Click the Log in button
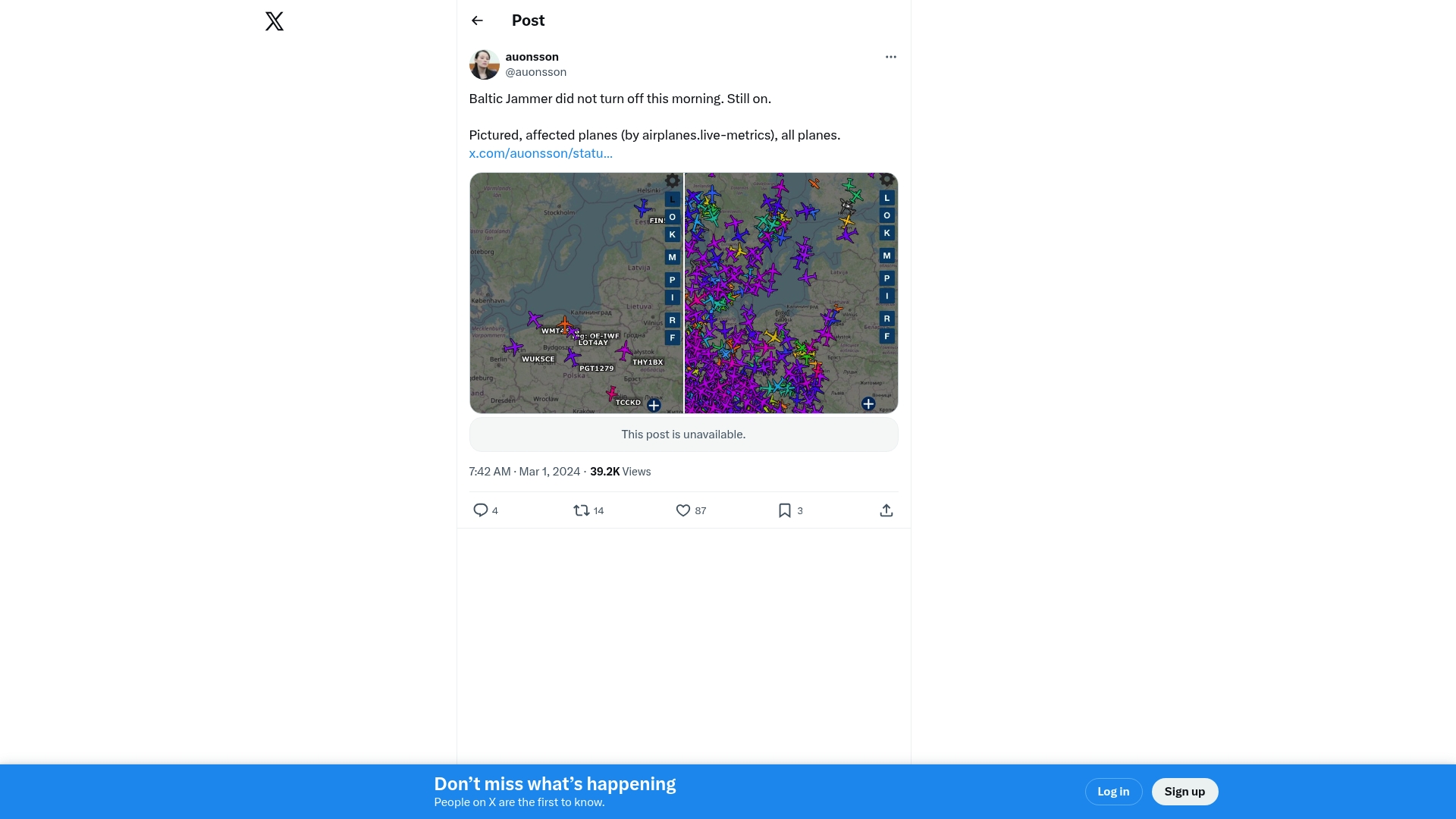The image size is (1456, 819). (1113, 792)
